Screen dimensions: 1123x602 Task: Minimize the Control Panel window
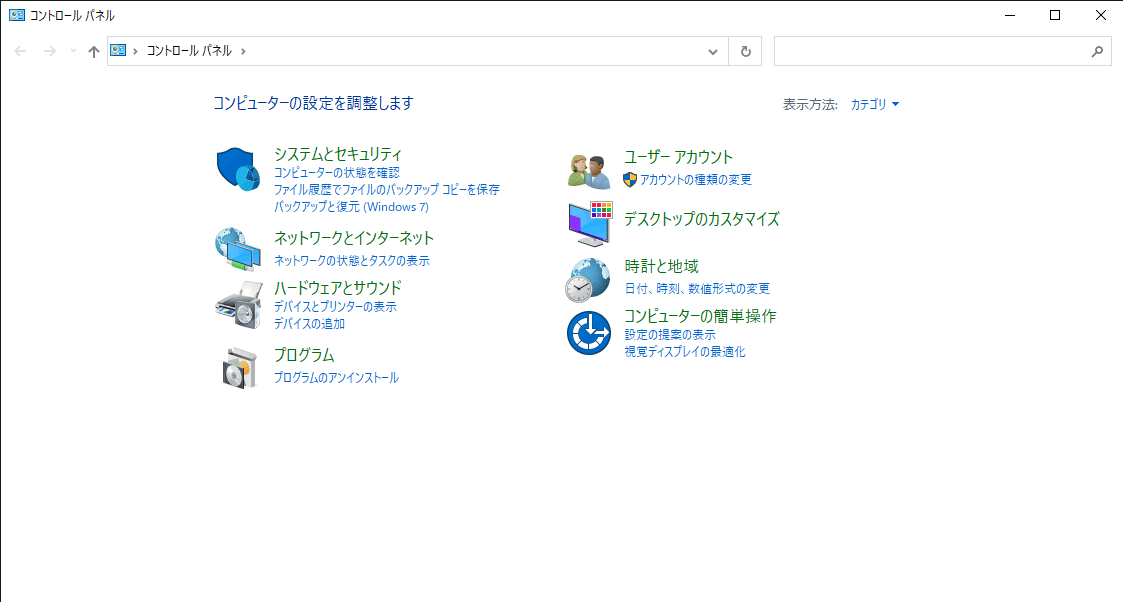[1010, 15]
